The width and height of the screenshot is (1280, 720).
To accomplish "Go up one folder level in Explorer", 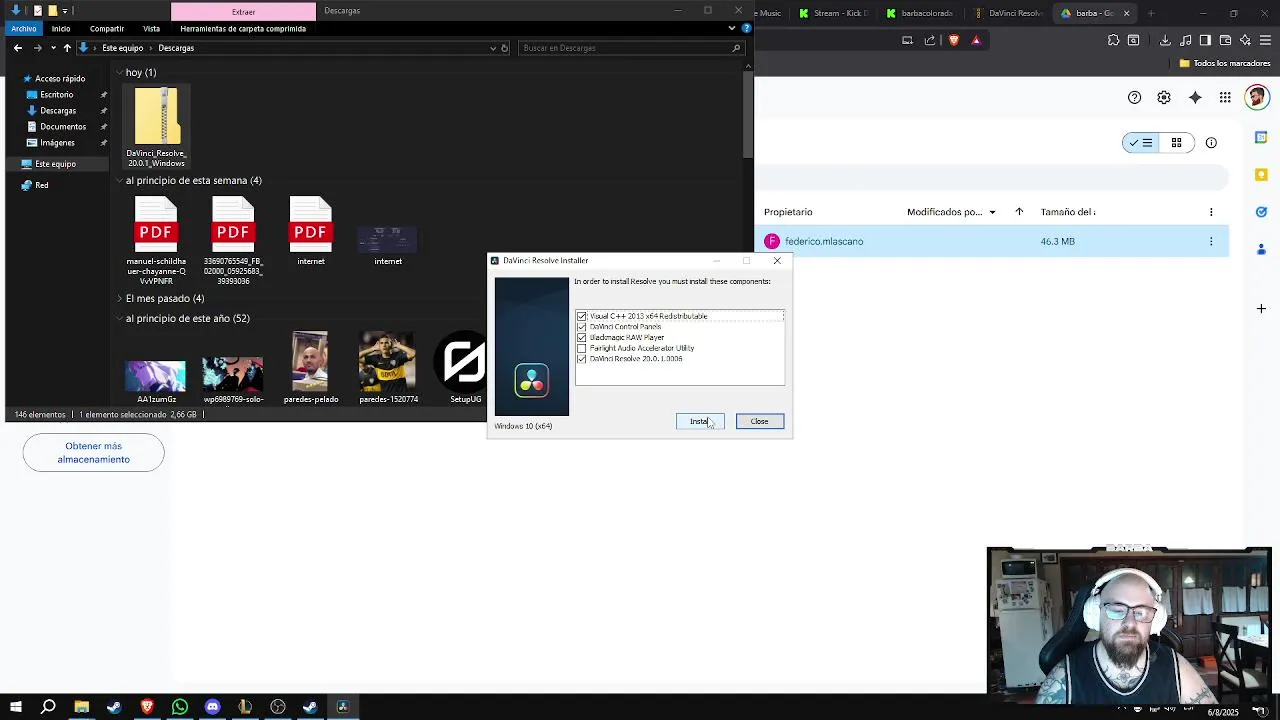I will coord(67,48).
